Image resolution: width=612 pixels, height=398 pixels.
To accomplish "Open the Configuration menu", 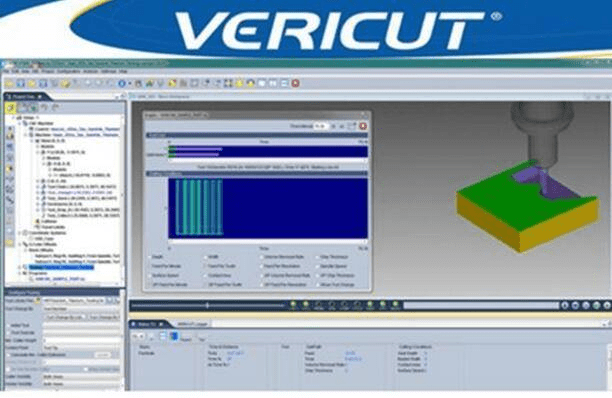I will tap(69, 71).
